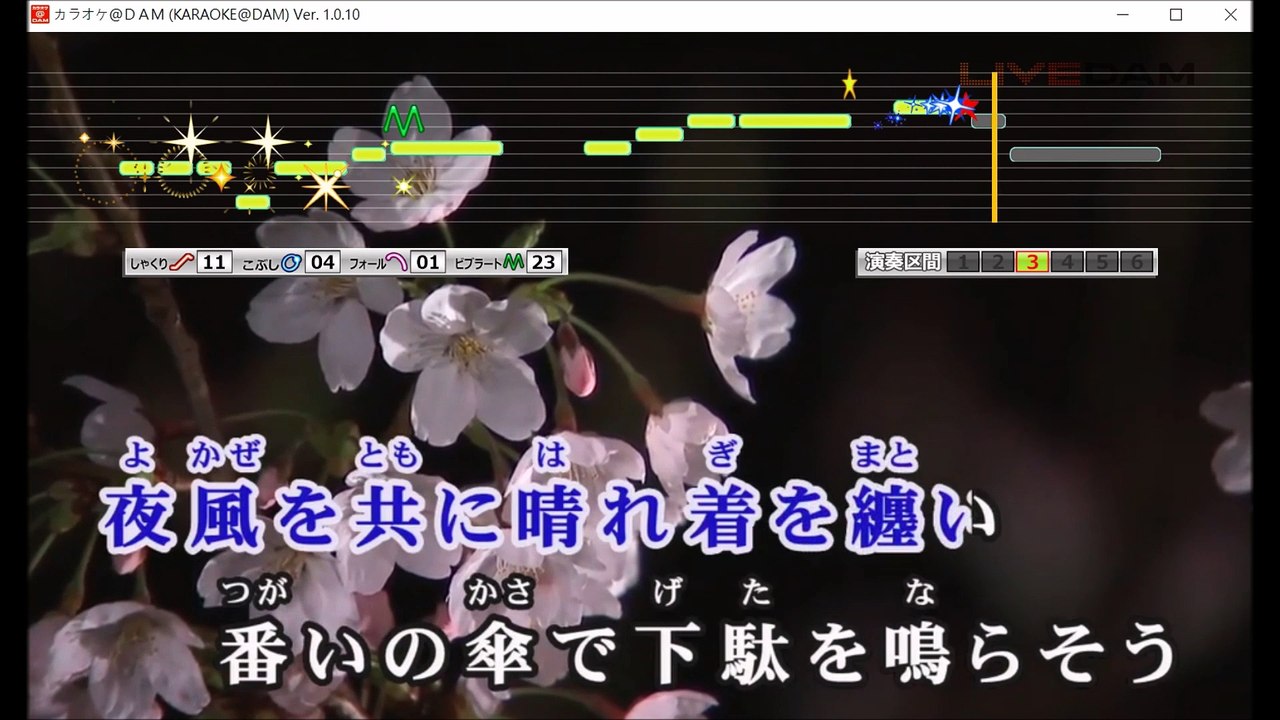1280x720 pixels.
Task: Click the purple フォール curve icon
Action: (x=396, y=263)
